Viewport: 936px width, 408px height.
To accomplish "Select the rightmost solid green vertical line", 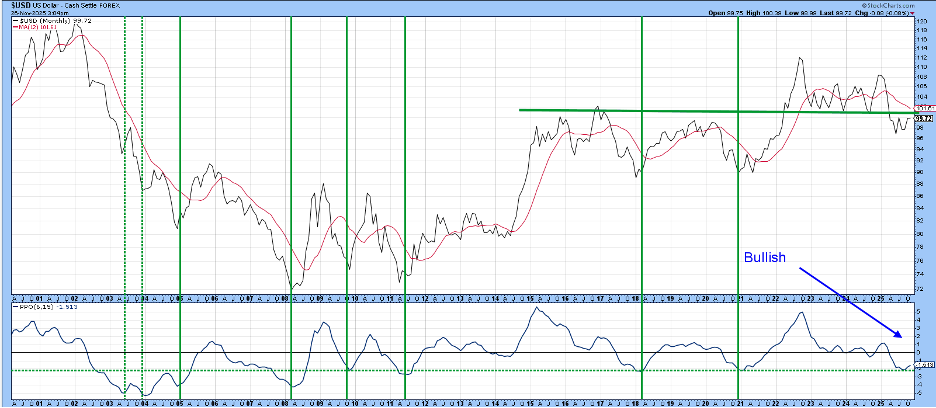I will pos(737,200).
